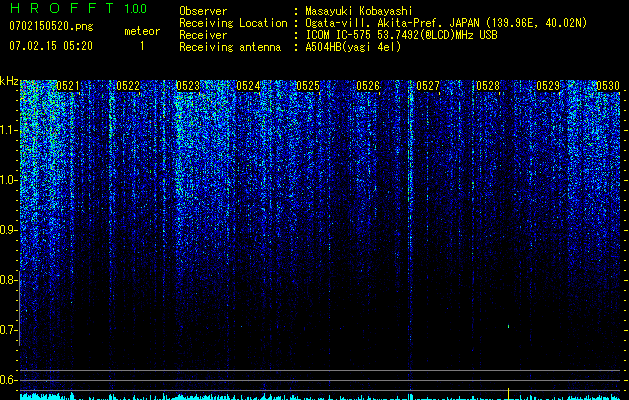
Task: Click the date stamp 07.02.15 05:20
Action: click(51, 46)
